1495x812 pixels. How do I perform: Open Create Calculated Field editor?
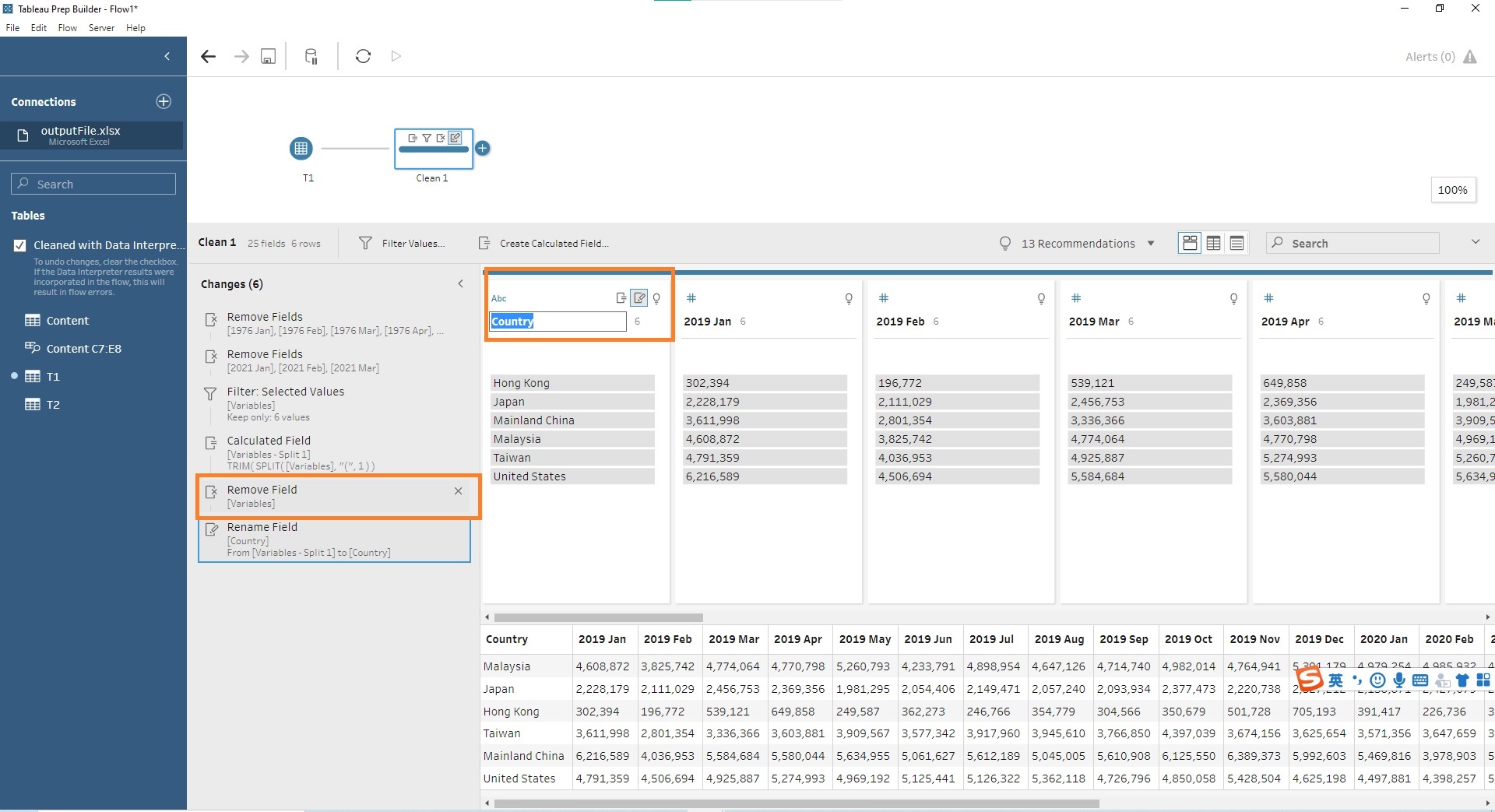pyautogui.click(x=543, y=243)
